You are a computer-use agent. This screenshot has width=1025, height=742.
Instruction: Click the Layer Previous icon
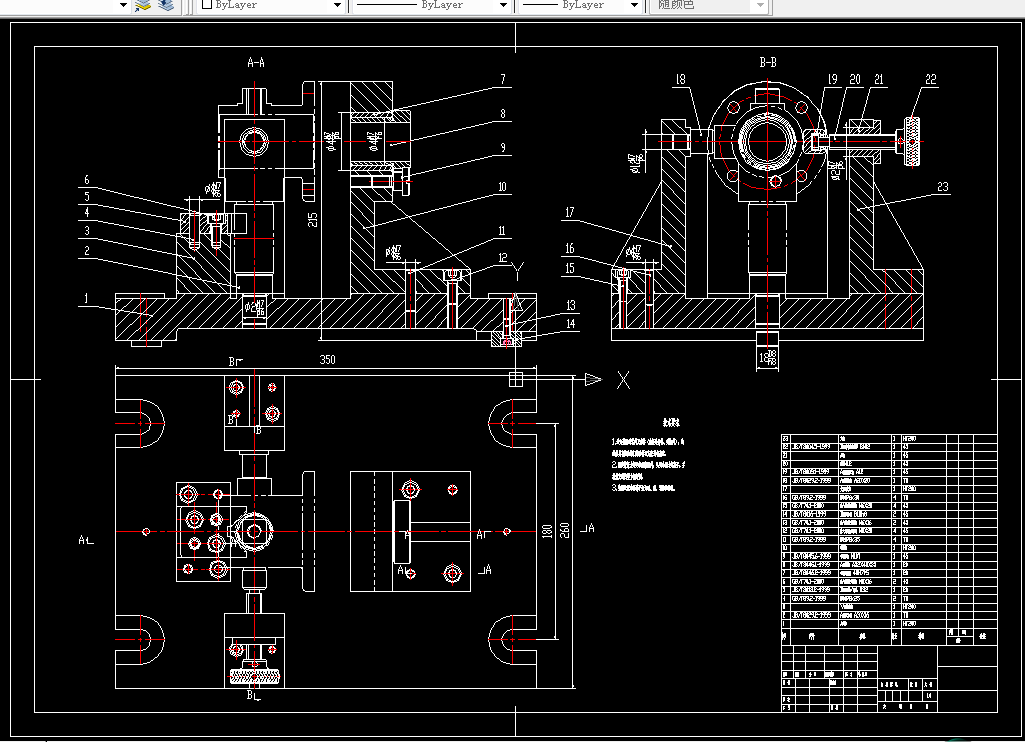[166, 5]
